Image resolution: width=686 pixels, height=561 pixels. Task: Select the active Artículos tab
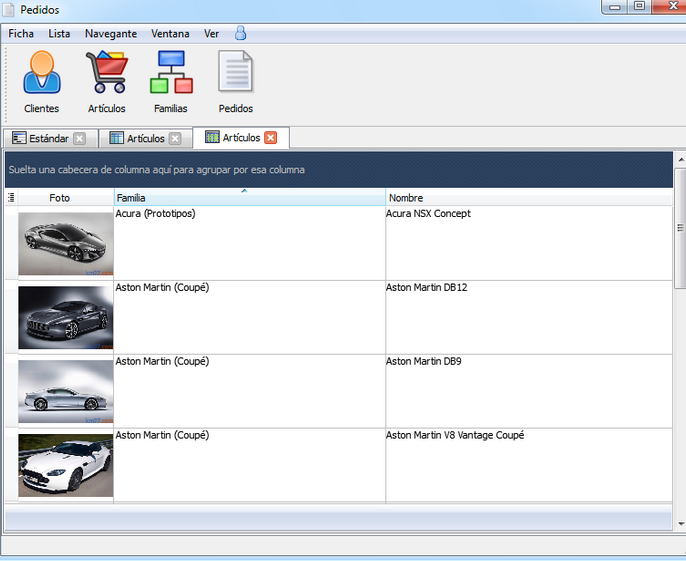[241, 138]
